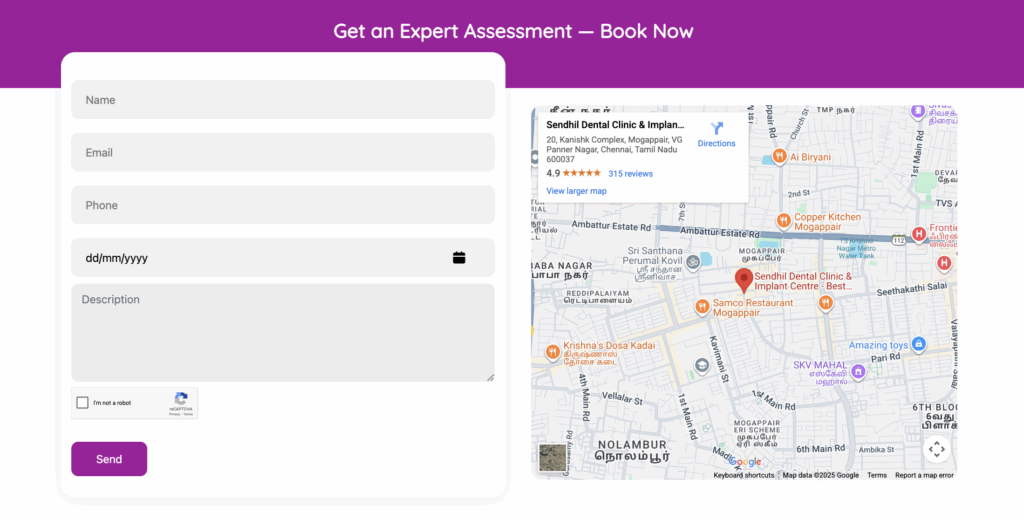Screen dimensions: 1024x520
Task: Click the red Sendhil Dental Clinic map pin
Action: click(x=743, y=280)
